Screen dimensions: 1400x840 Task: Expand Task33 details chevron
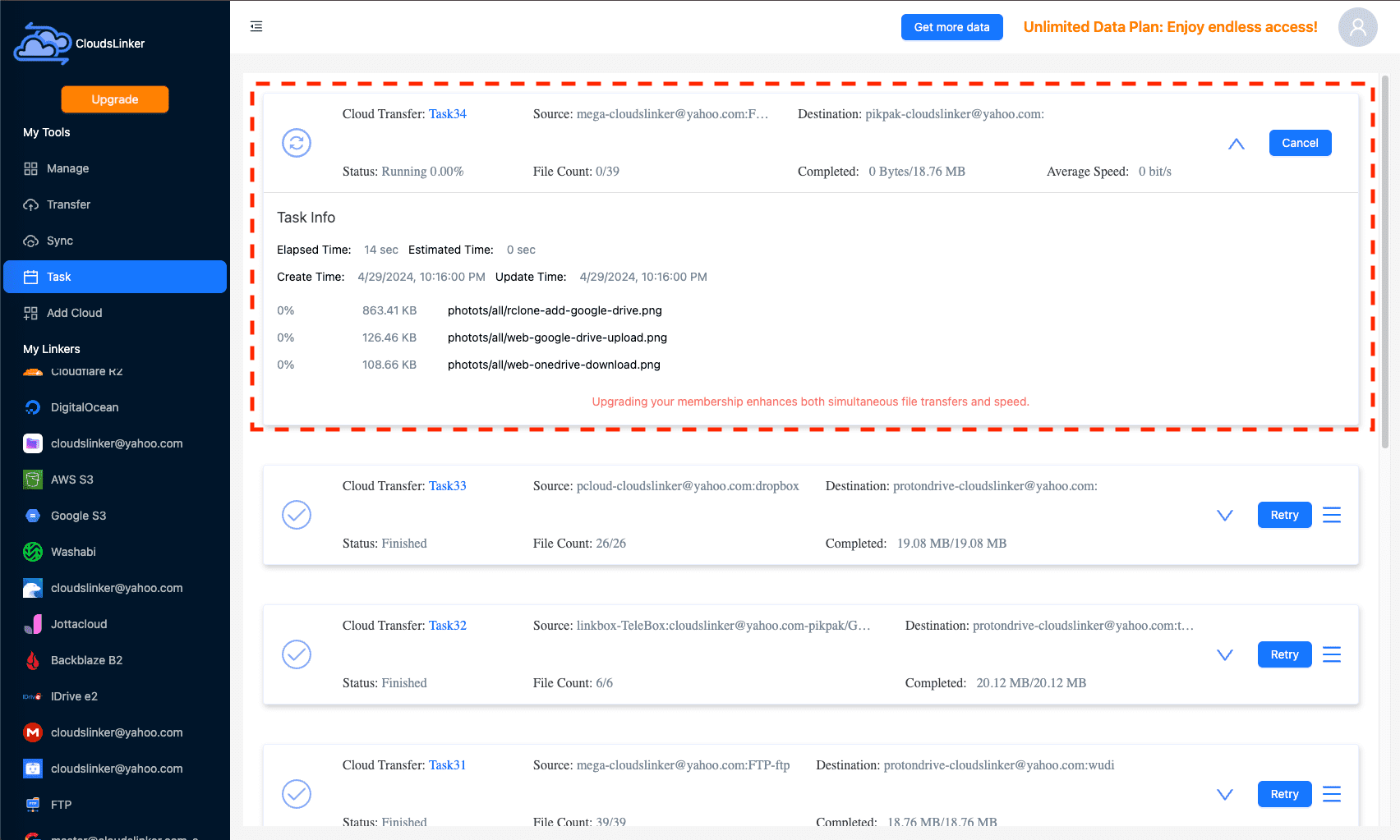[x=1225, y=516]
